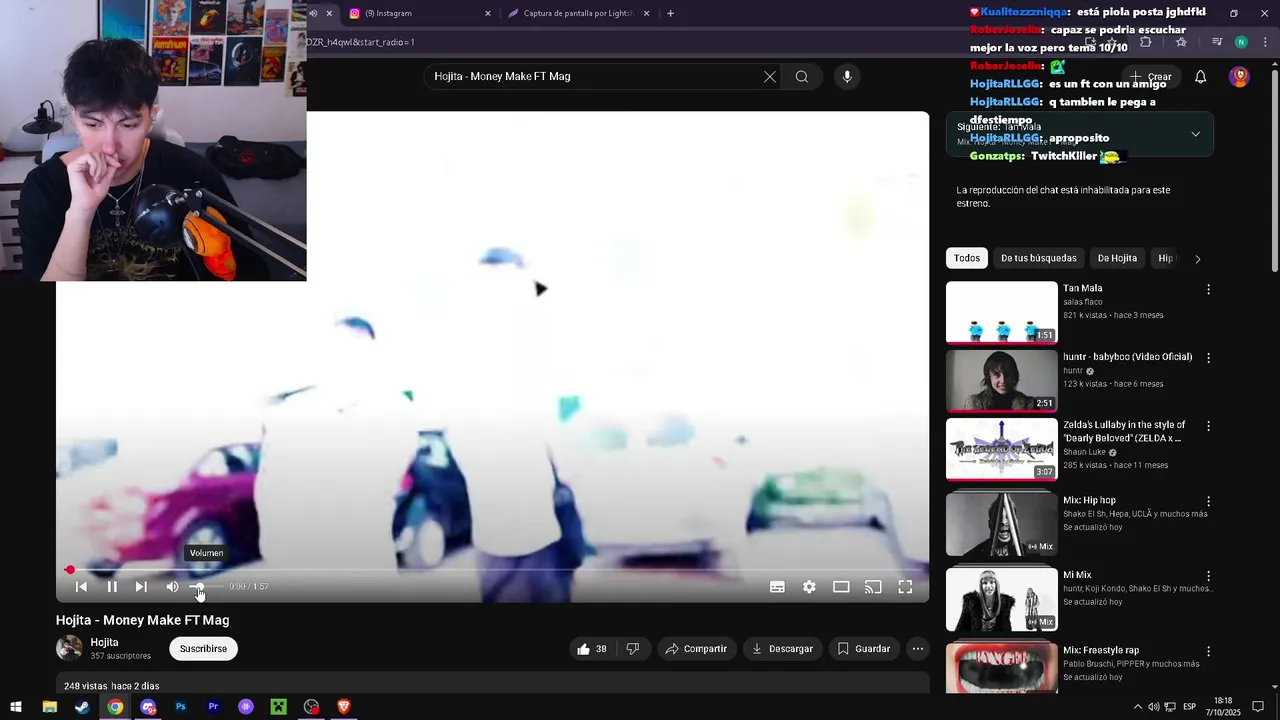
Task: Open Premiere Pro from the taskbar
Action: (213, 707)
